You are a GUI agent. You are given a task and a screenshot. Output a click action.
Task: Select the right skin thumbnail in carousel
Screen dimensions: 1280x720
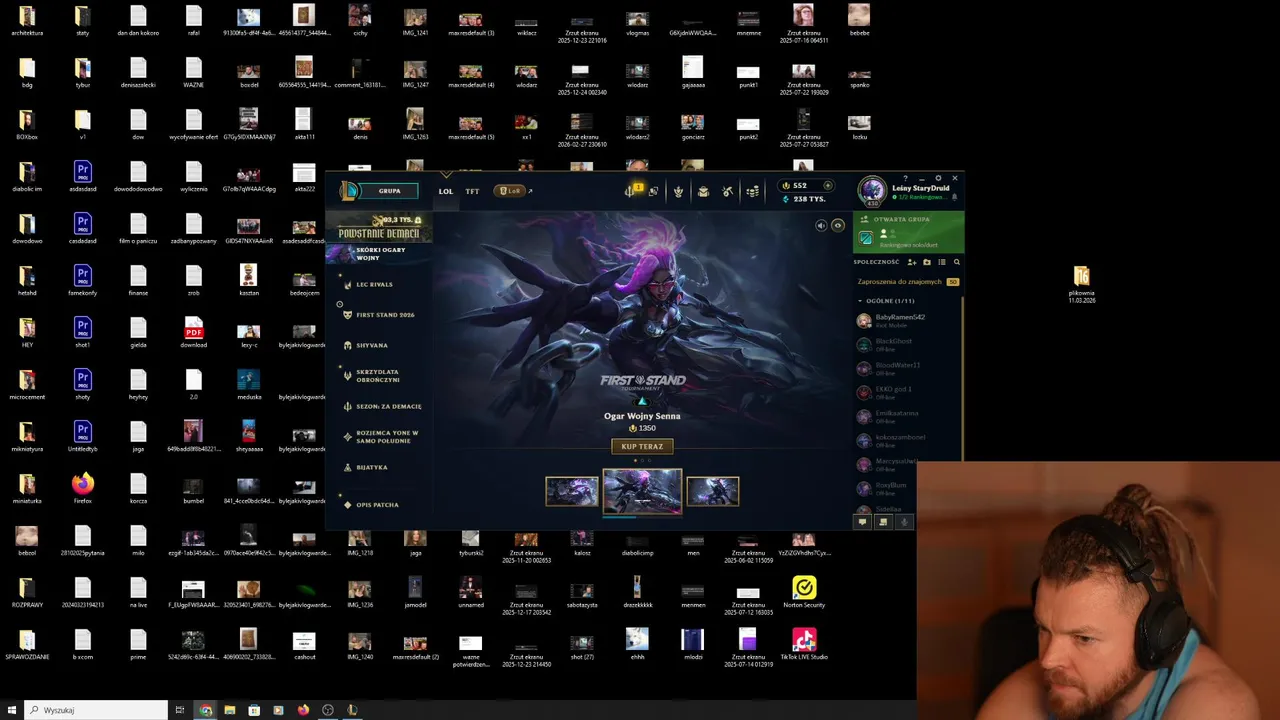coord(713,491)
